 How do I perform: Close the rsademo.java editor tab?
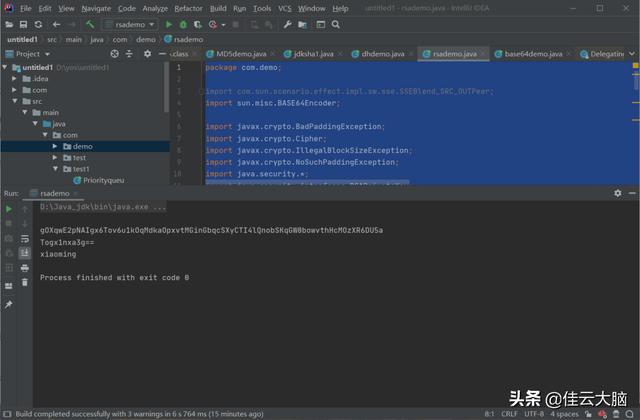[x=483, y=54]
